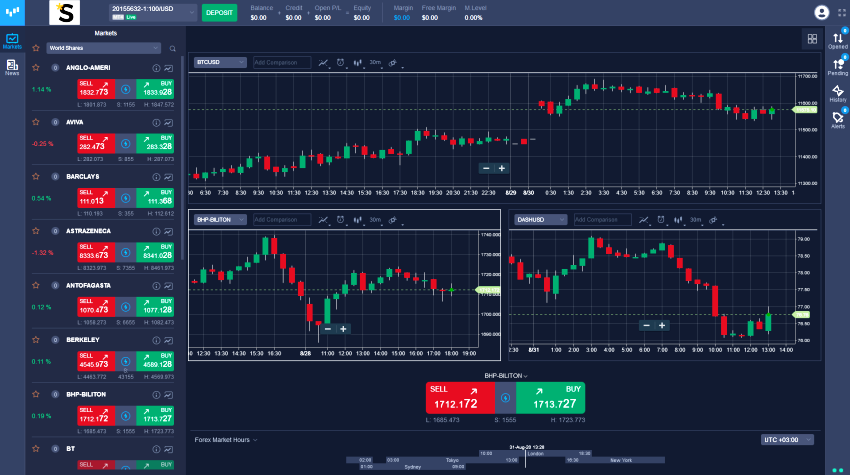Zoom out the BTCUSD chart
Screen dimensions: 850x475
[486, 169]
